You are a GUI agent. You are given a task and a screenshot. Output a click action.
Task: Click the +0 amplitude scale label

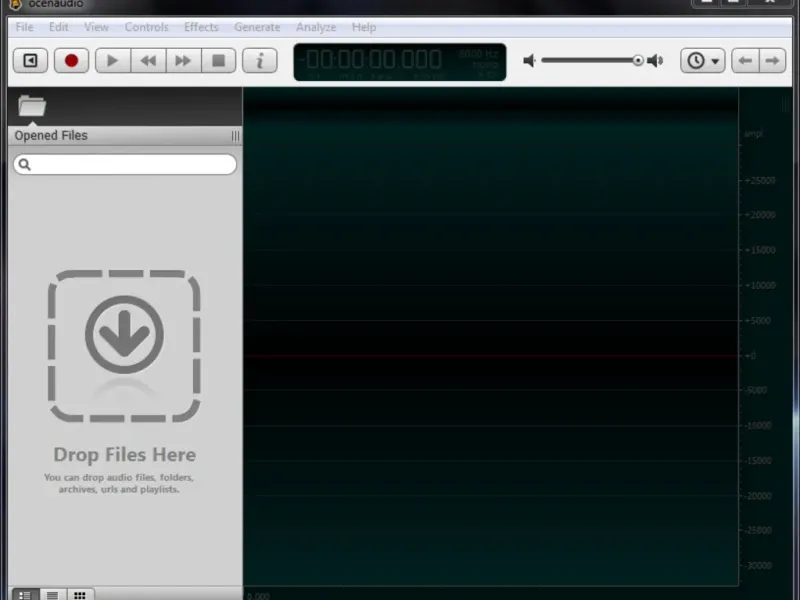(750, 356)
